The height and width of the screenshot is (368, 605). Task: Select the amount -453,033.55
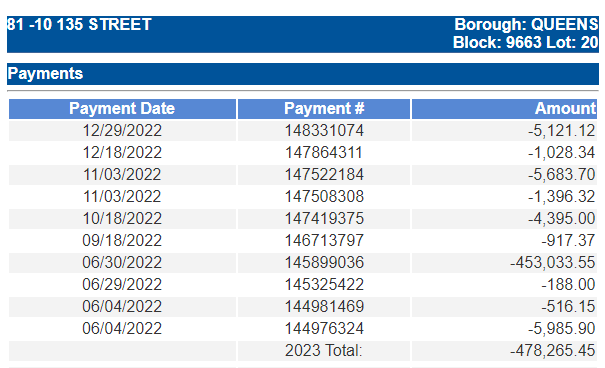pos(553,262)
